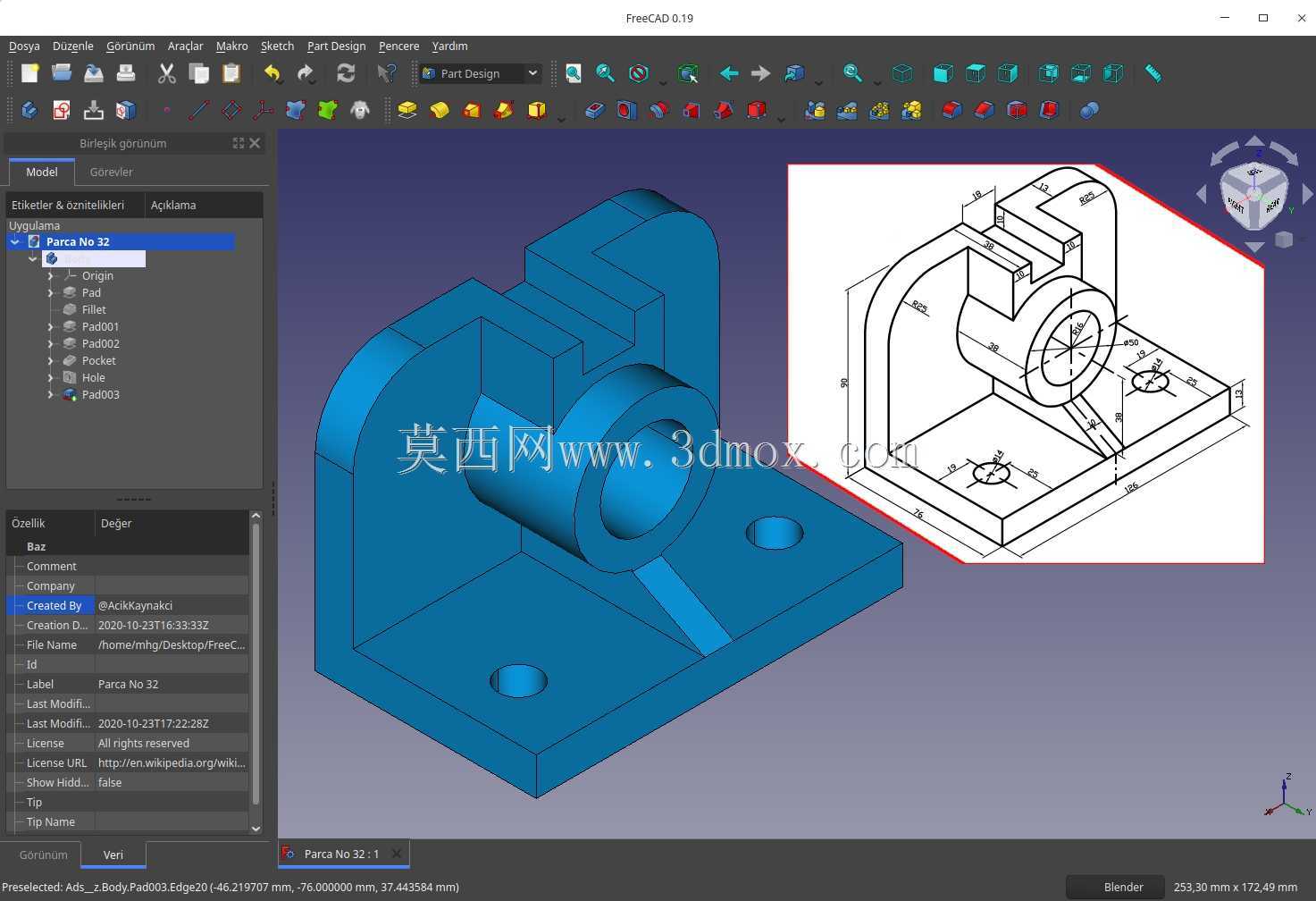Rotate view with navigation cube up arrow
The height and width of the screenshot is (901, 1316).
click(1254, 140)
